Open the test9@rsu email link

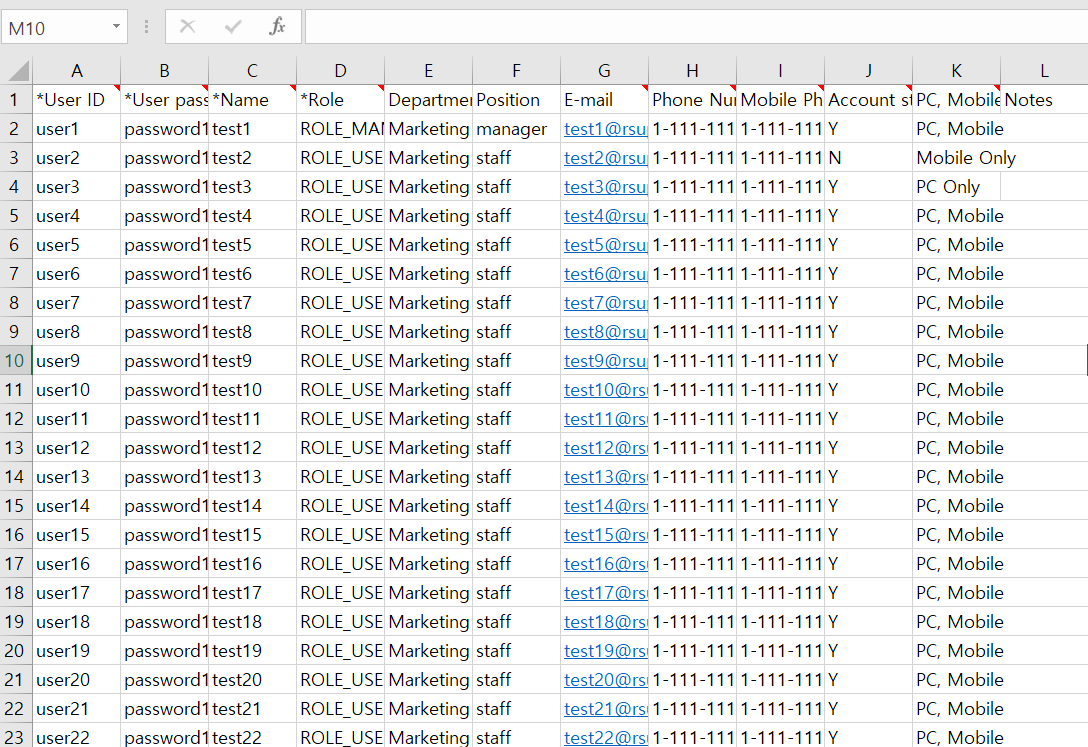[x=605, y=361]
